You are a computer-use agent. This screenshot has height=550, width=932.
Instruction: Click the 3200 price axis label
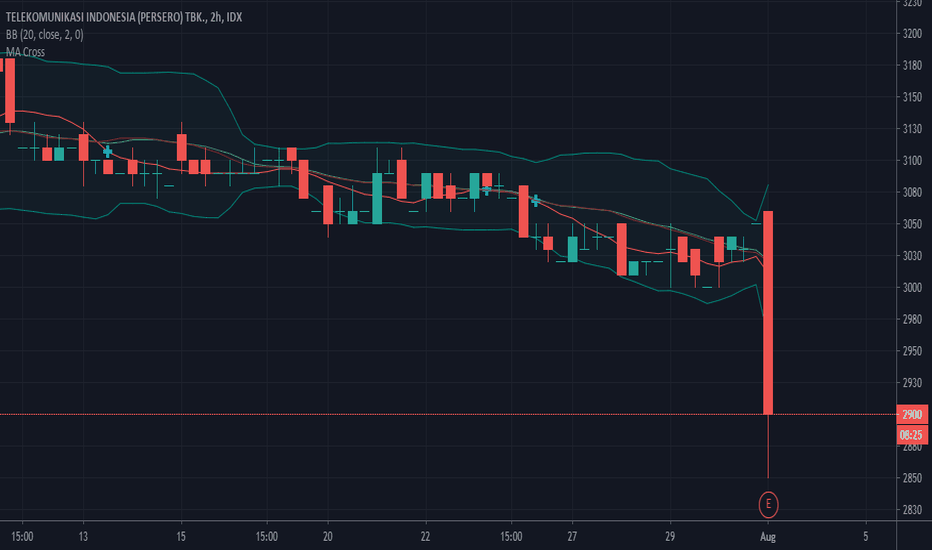tap(912, 33)
